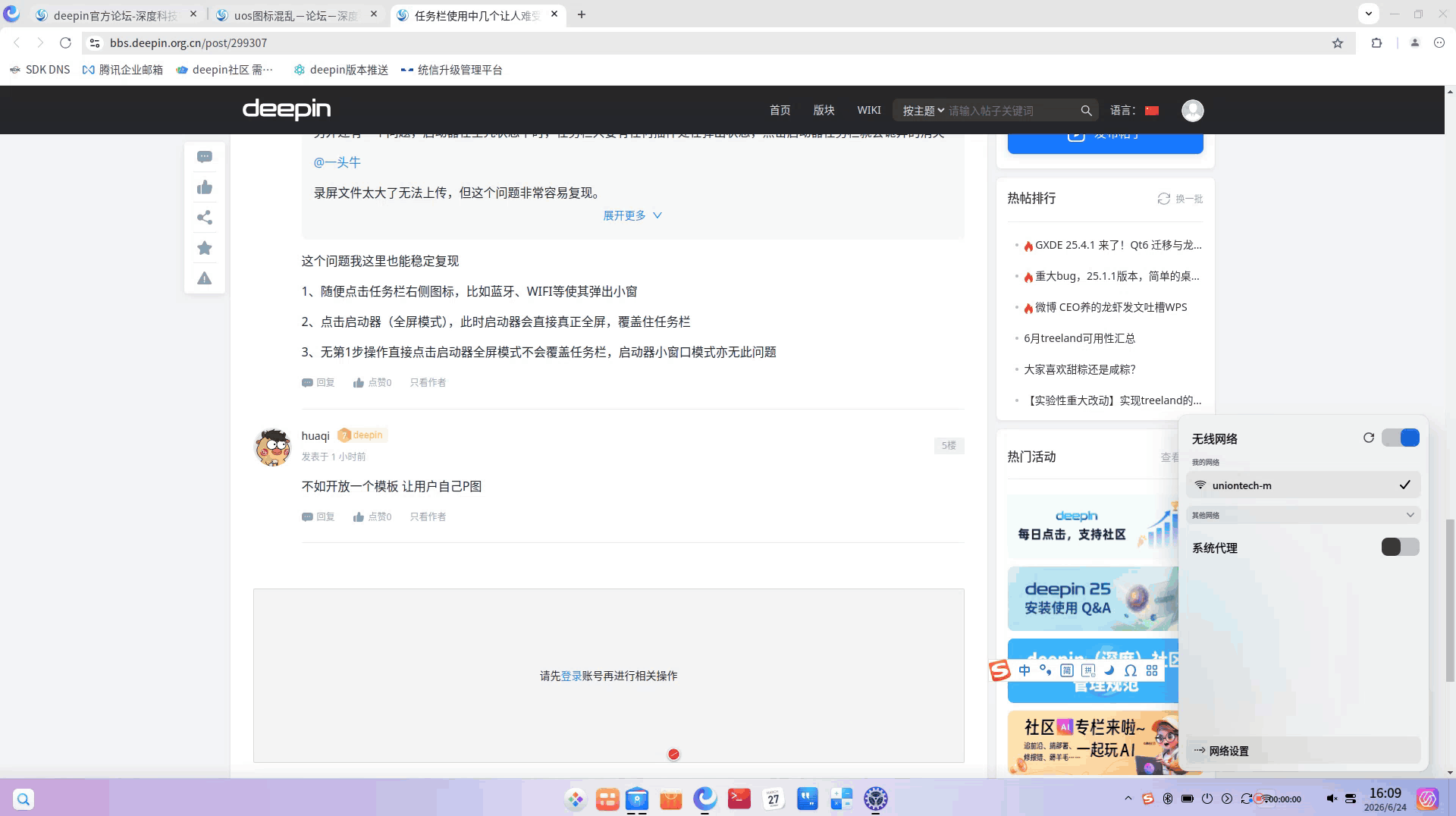Viewport: 1456px width, 816px height.
Task: Open the calculator app in the dock
Action: point(842,799)
